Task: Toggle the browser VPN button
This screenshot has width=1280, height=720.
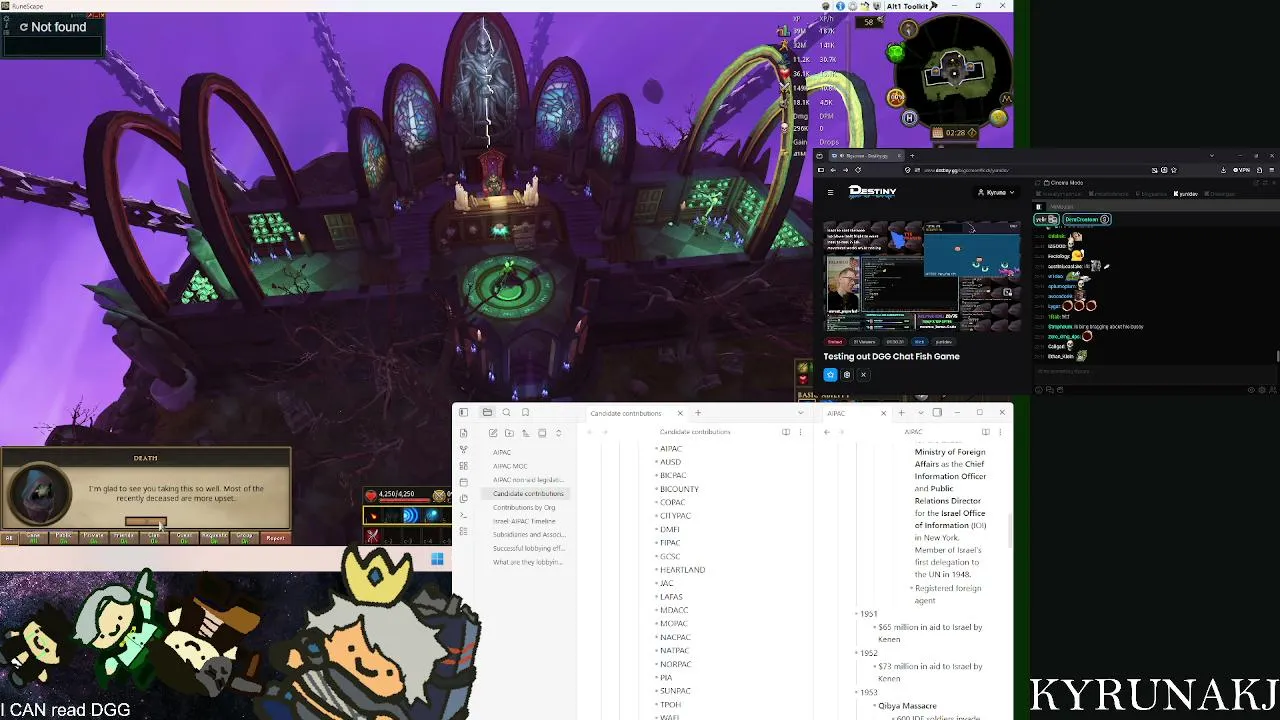Action: point(1241,170)
